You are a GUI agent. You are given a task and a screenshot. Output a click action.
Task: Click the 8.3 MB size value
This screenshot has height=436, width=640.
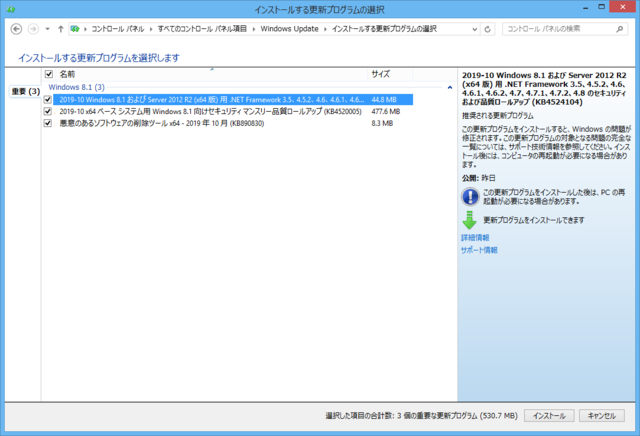pyautogui.click(x=382, y=123)
